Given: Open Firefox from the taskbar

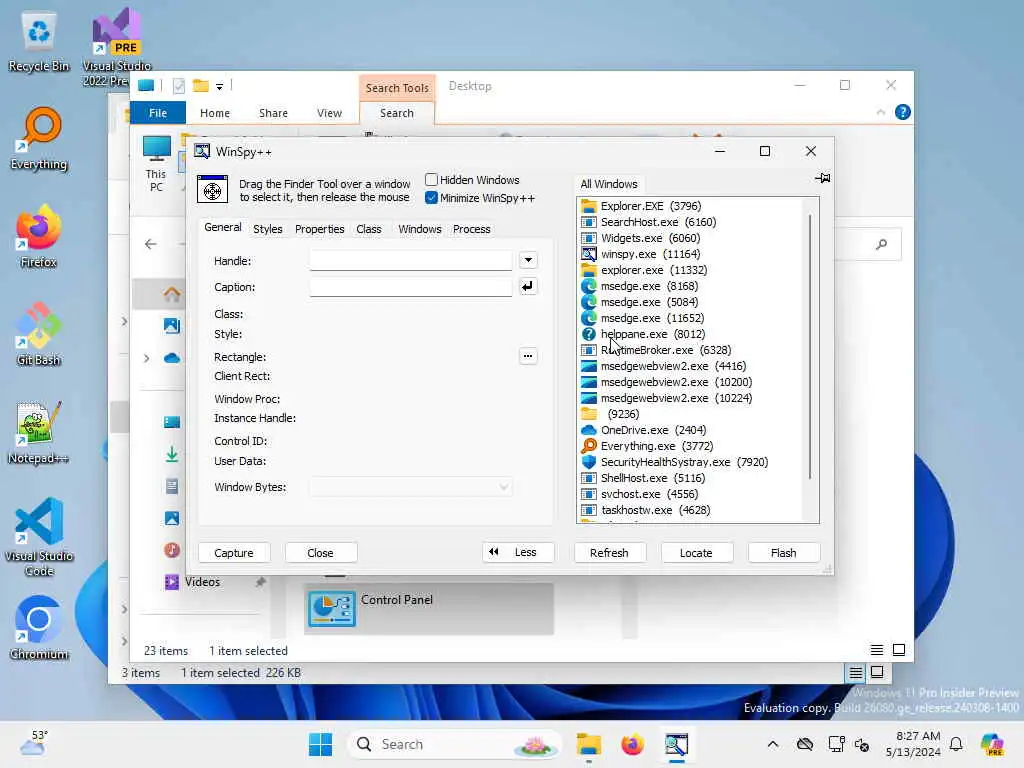Looking at the screenshot, I should click(632, 744).
